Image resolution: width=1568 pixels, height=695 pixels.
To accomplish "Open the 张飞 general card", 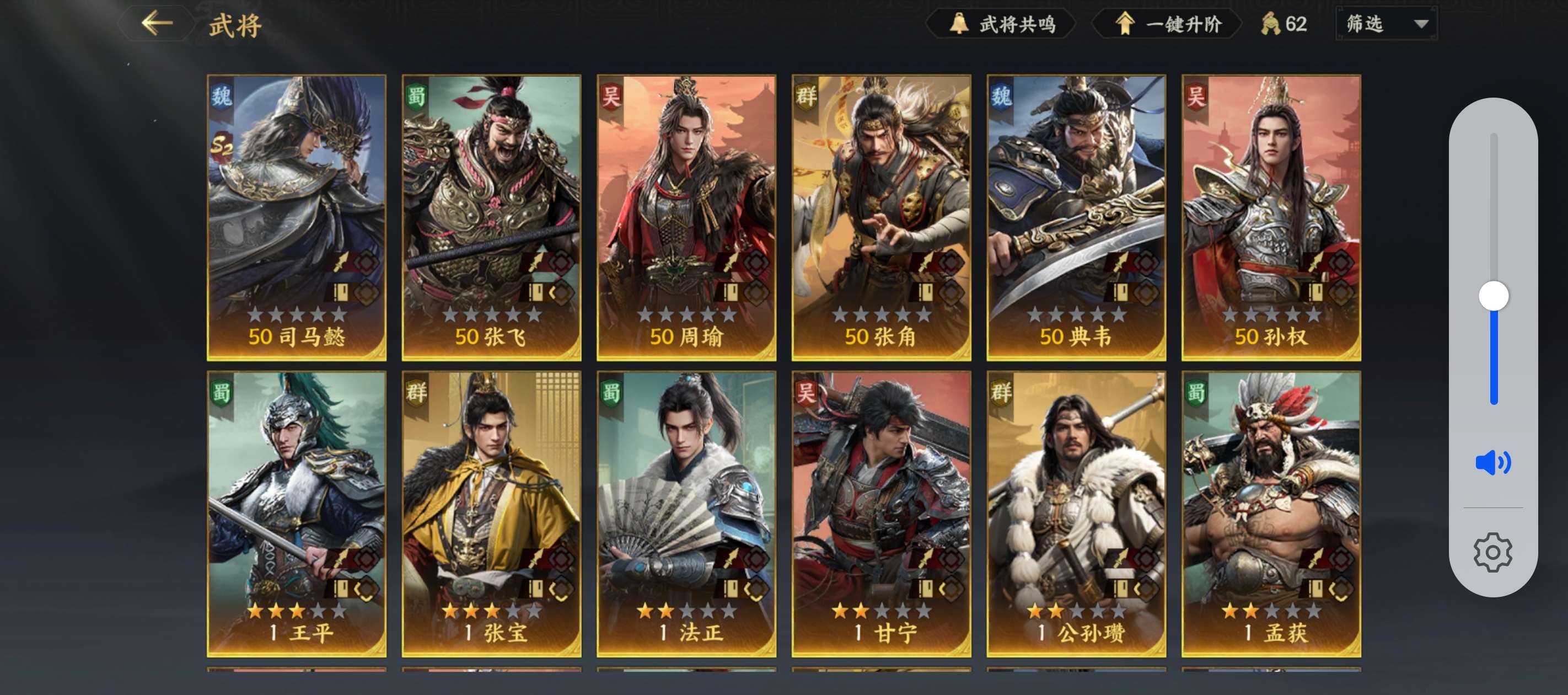I will pyautogui.click(x=491, y=217).
